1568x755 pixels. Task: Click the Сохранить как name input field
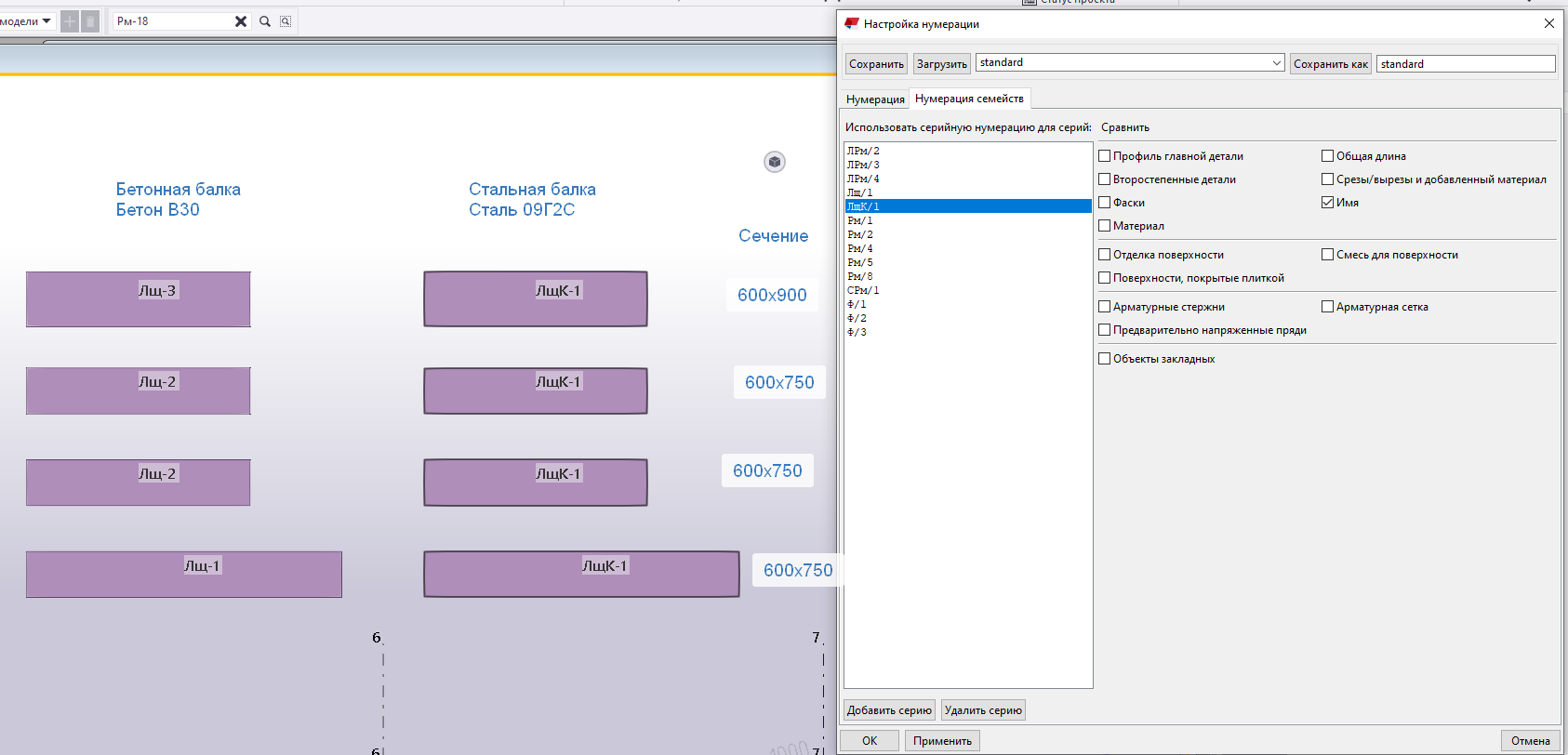1465,64
